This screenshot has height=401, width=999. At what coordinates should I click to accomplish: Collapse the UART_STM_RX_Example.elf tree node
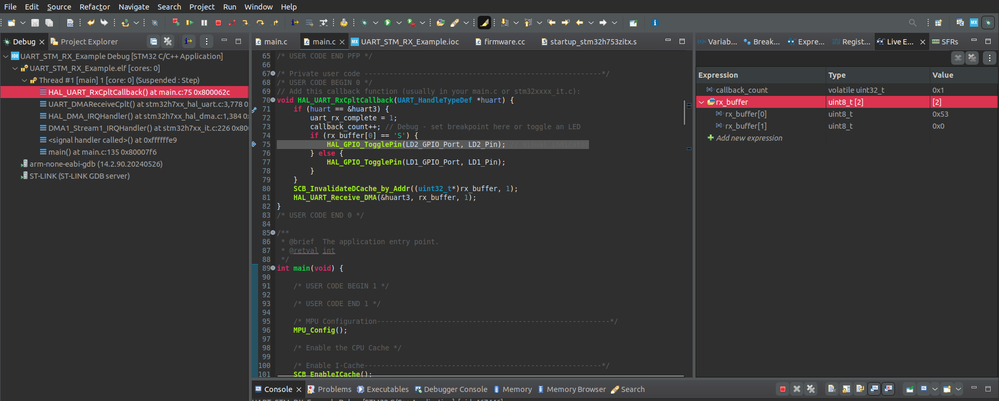[x=15, y=68]
